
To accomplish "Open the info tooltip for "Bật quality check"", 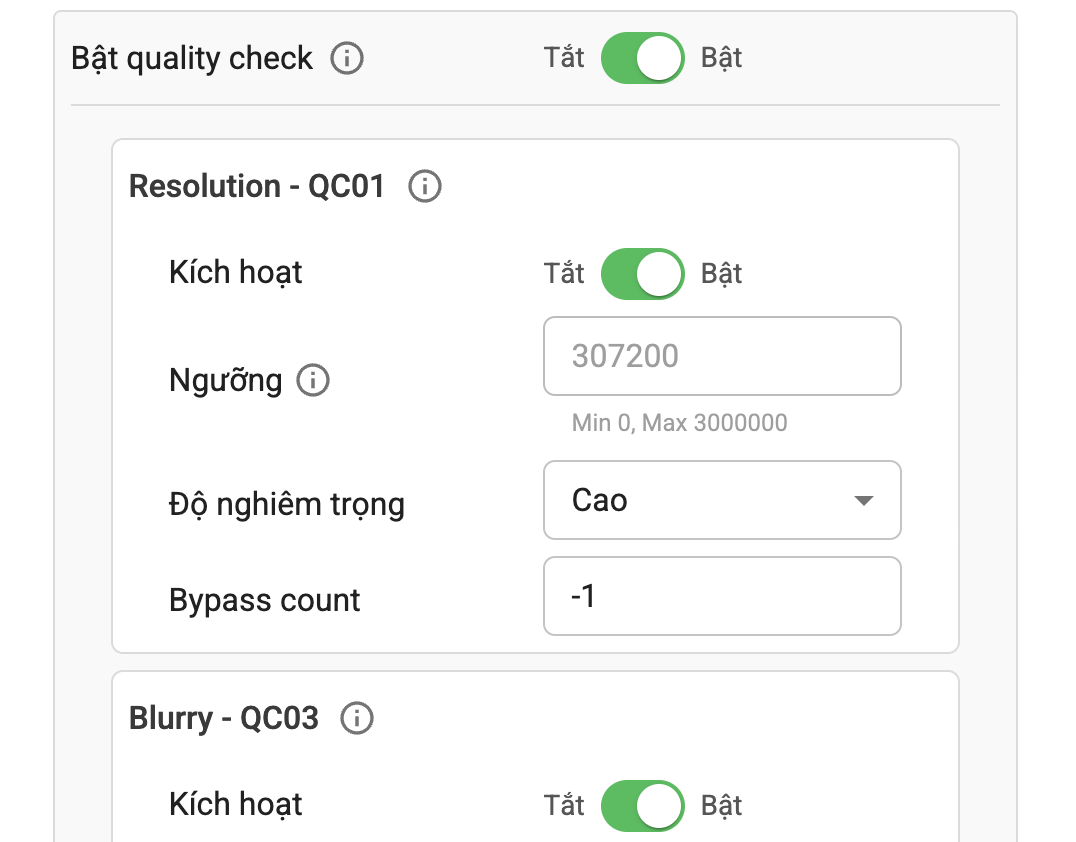I will tap(347, 58).
